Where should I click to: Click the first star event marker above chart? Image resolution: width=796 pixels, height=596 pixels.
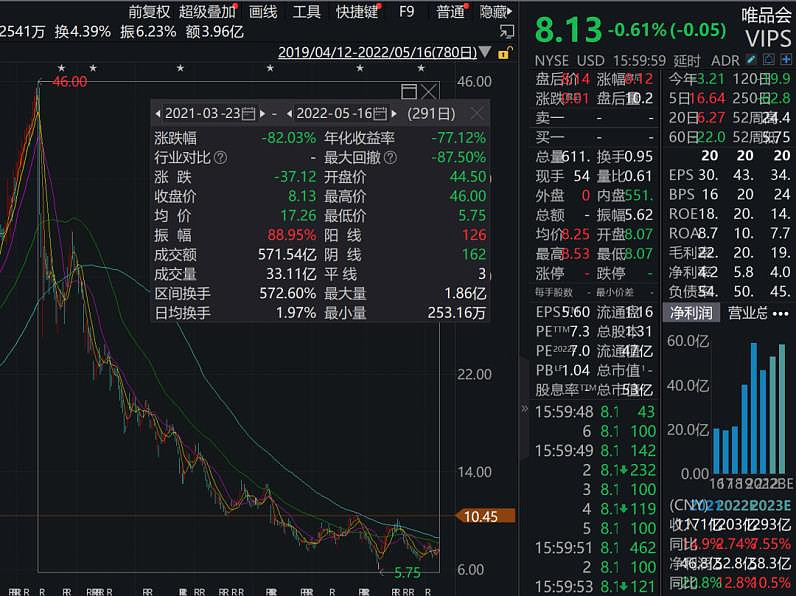pyautogui.click(x=61, y=68)
